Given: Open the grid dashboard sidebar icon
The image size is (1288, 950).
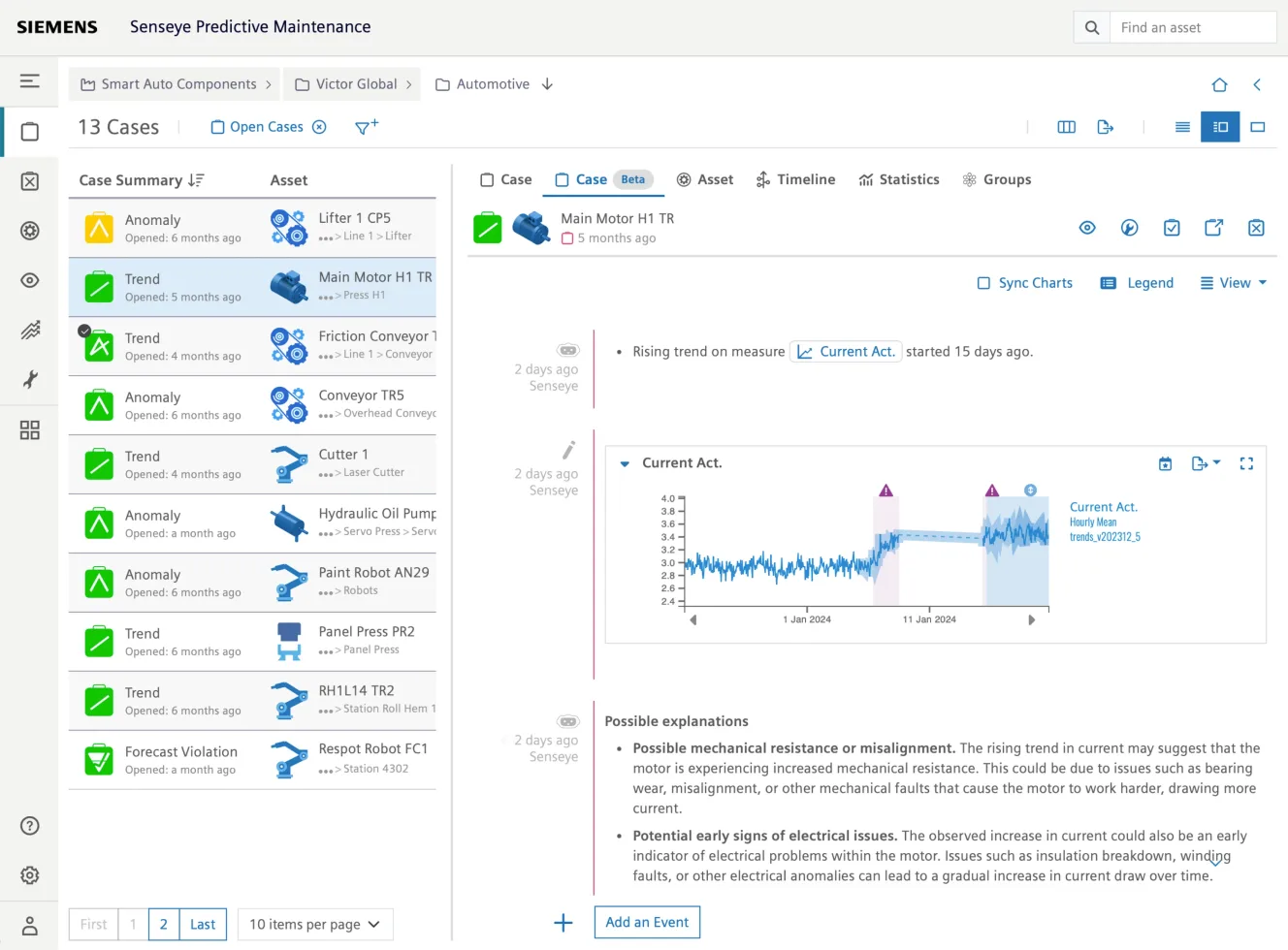Looking at the screenshot, I should coord(30,429).
